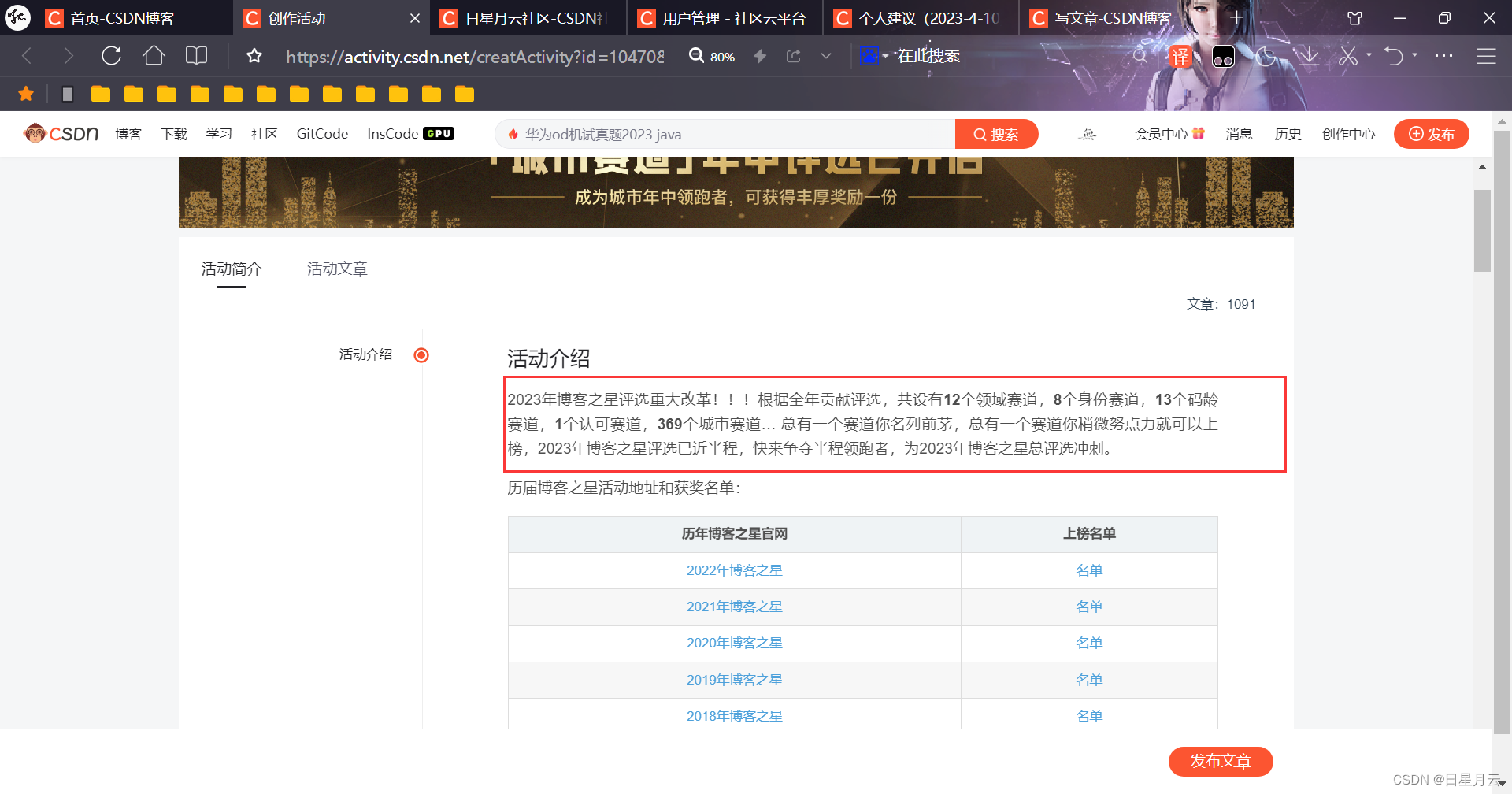Click the 活动介绍 sidebar anchor

pyautogui.click(x=365, y=354)
